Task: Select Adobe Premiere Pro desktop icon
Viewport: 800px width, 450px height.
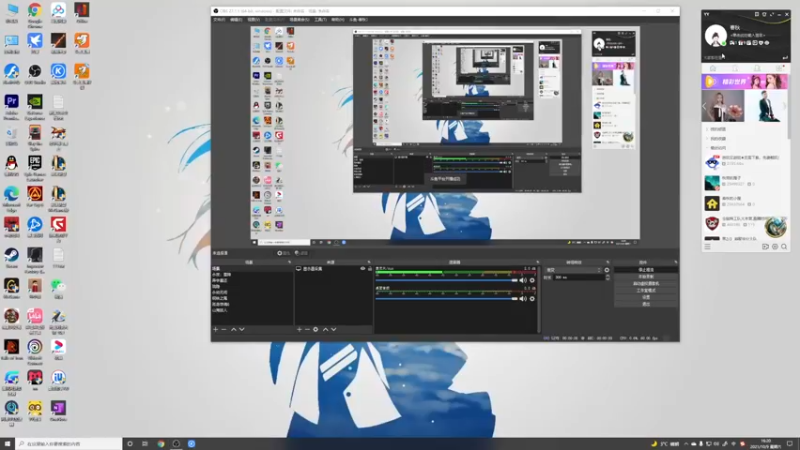Action: (11, 107)
